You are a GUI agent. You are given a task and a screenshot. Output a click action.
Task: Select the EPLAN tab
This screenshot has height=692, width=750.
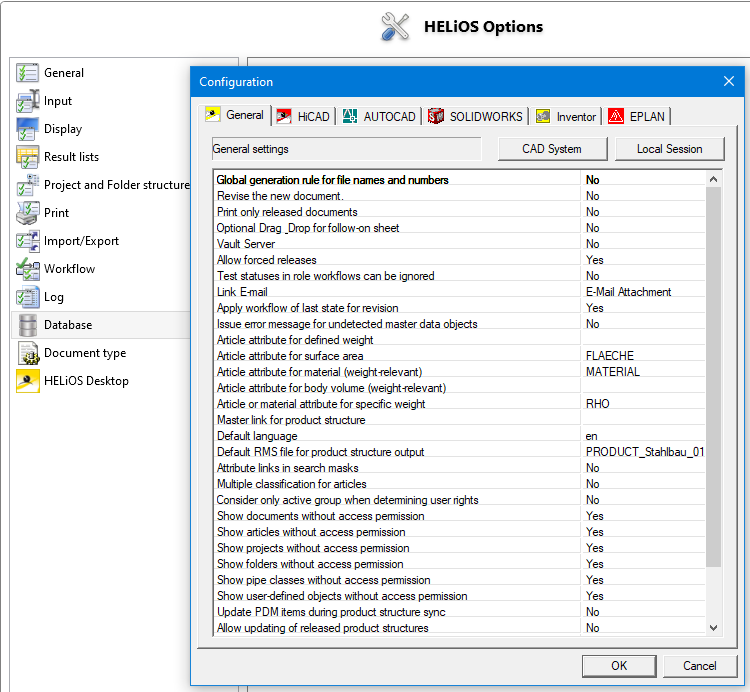[637, 116]
